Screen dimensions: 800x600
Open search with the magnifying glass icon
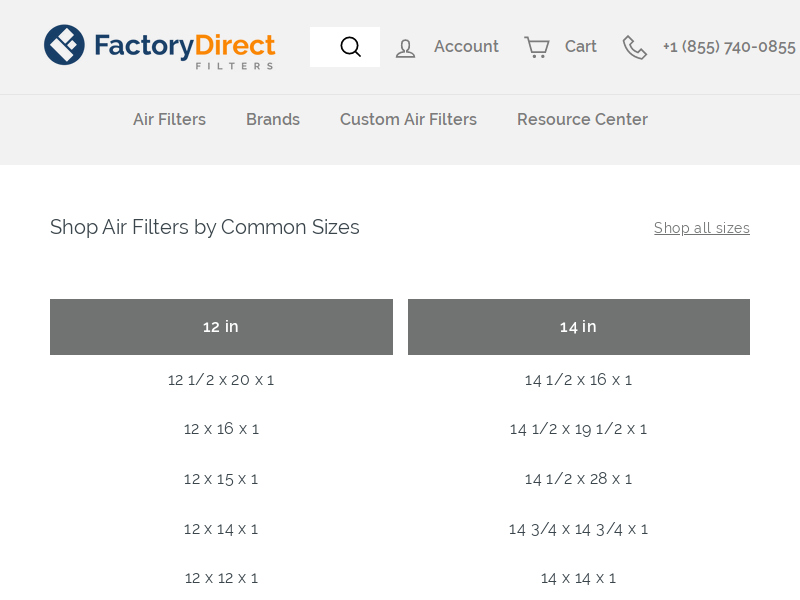pos(351,46)
